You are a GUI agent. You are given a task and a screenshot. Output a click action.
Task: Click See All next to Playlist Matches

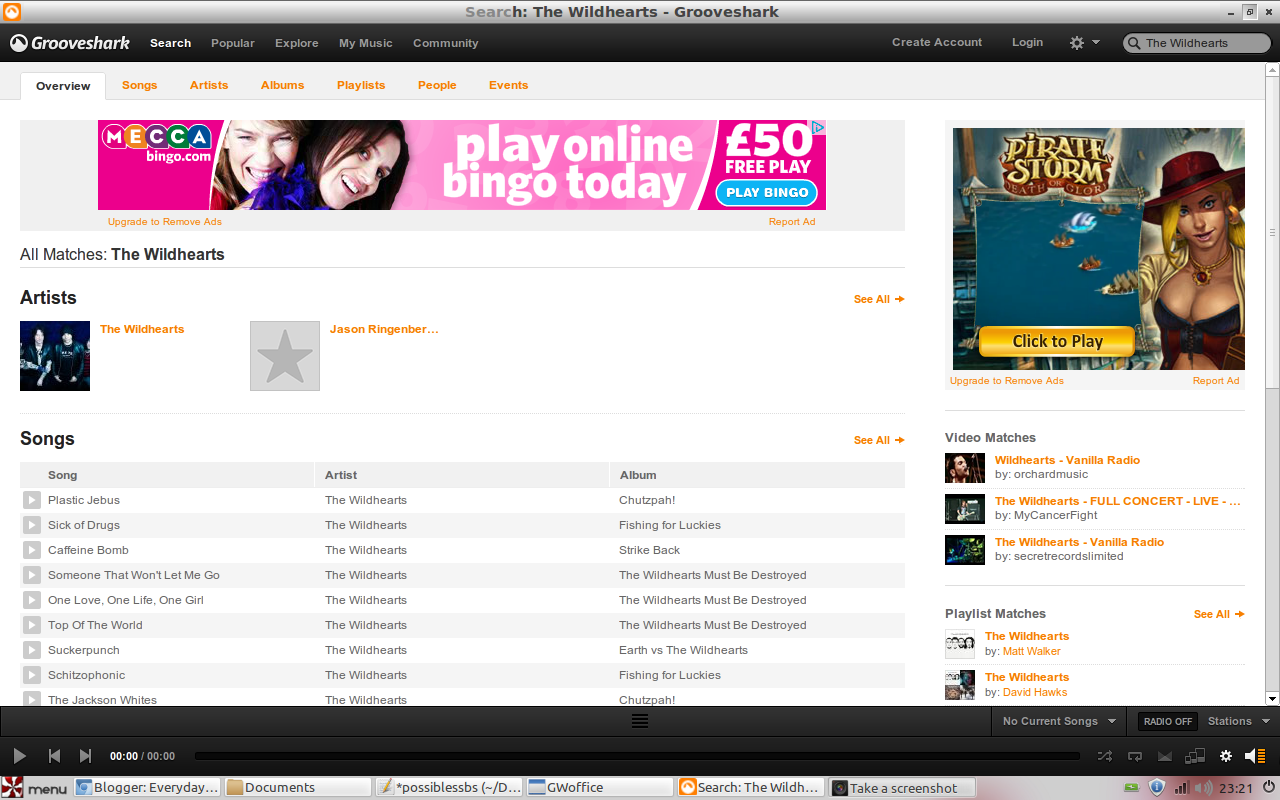pyautogui.click(x=1219, y=614)
